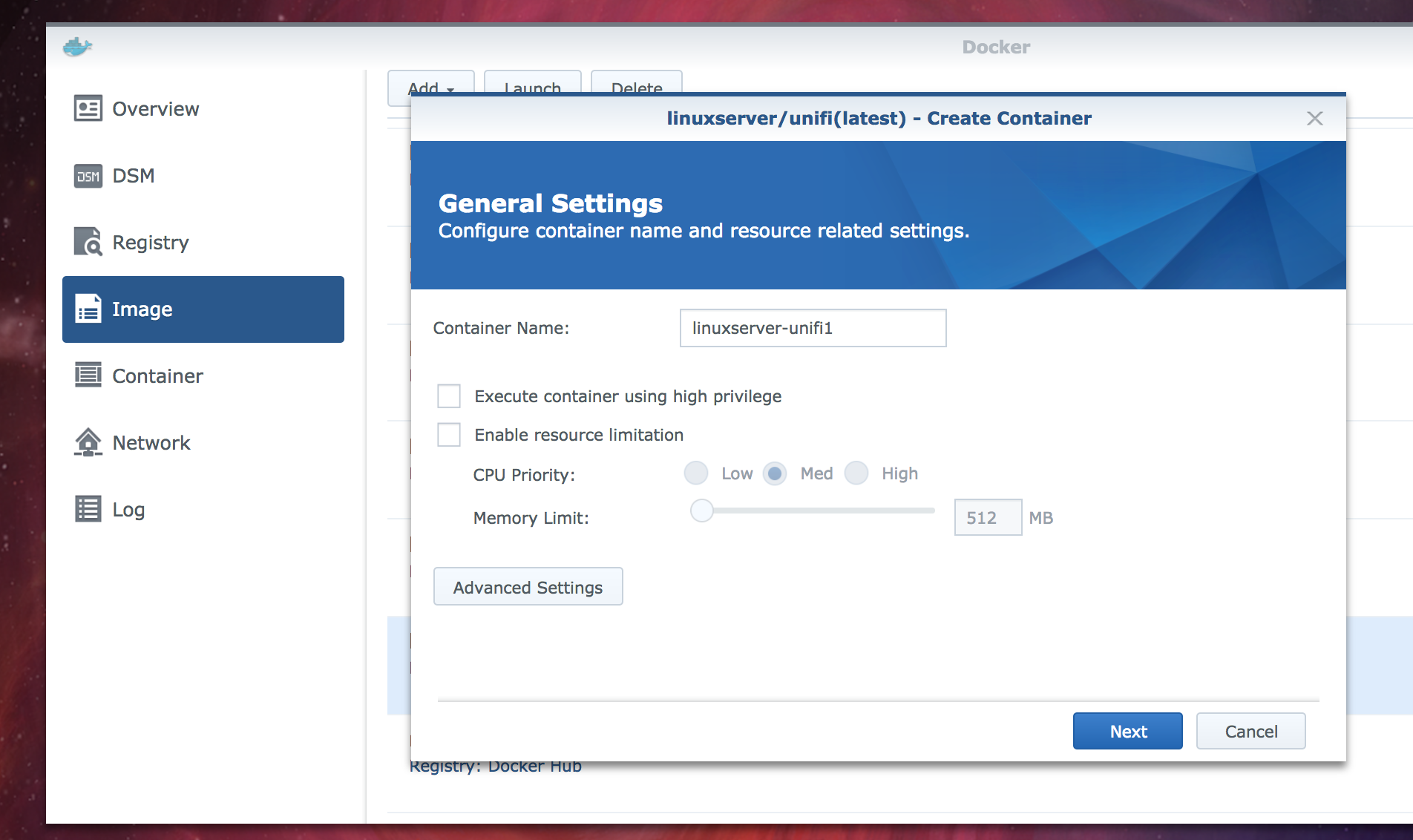Check Enable resource limitation
The image size is (1413, 840).
(449, 435)
